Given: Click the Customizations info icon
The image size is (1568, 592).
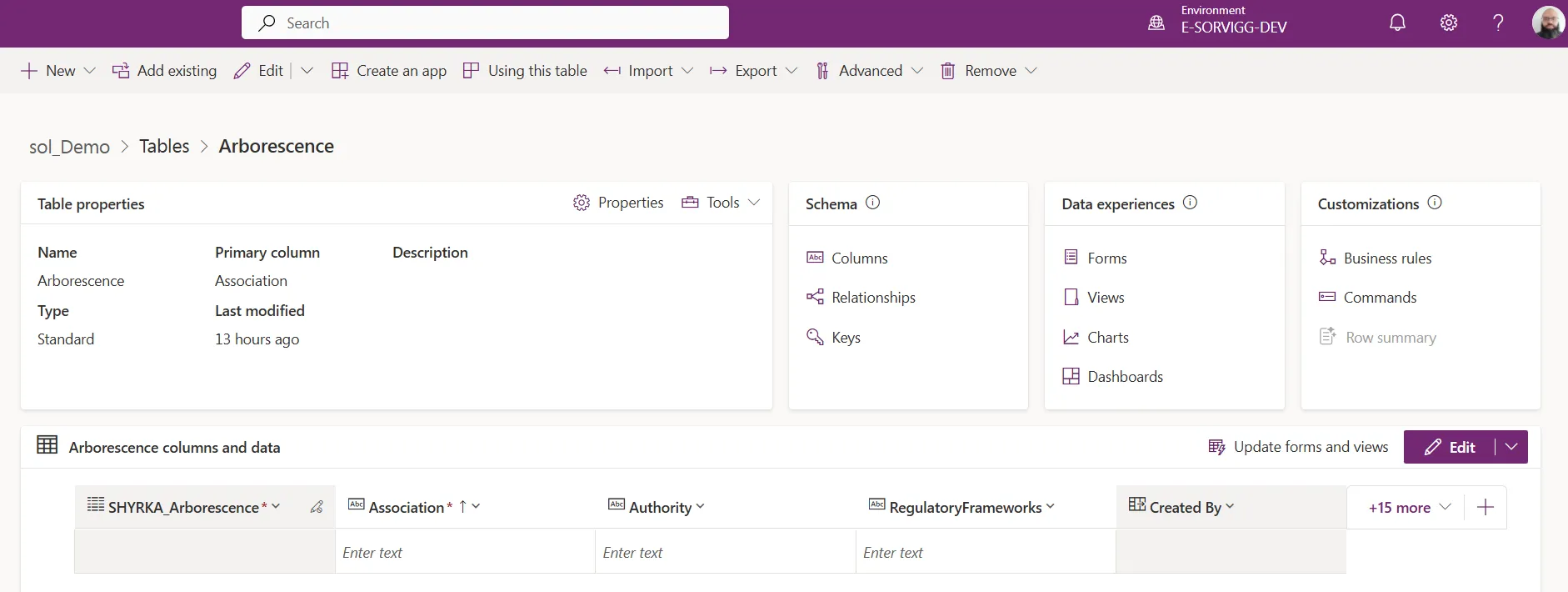Looking at the screenshot, I should 1435,203.
